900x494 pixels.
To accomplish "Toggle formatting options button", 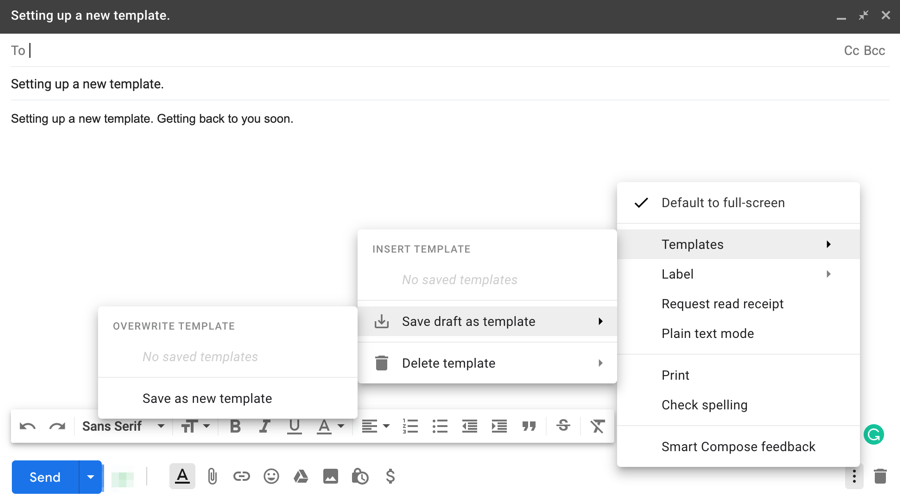I will click(x=182, y=476).
